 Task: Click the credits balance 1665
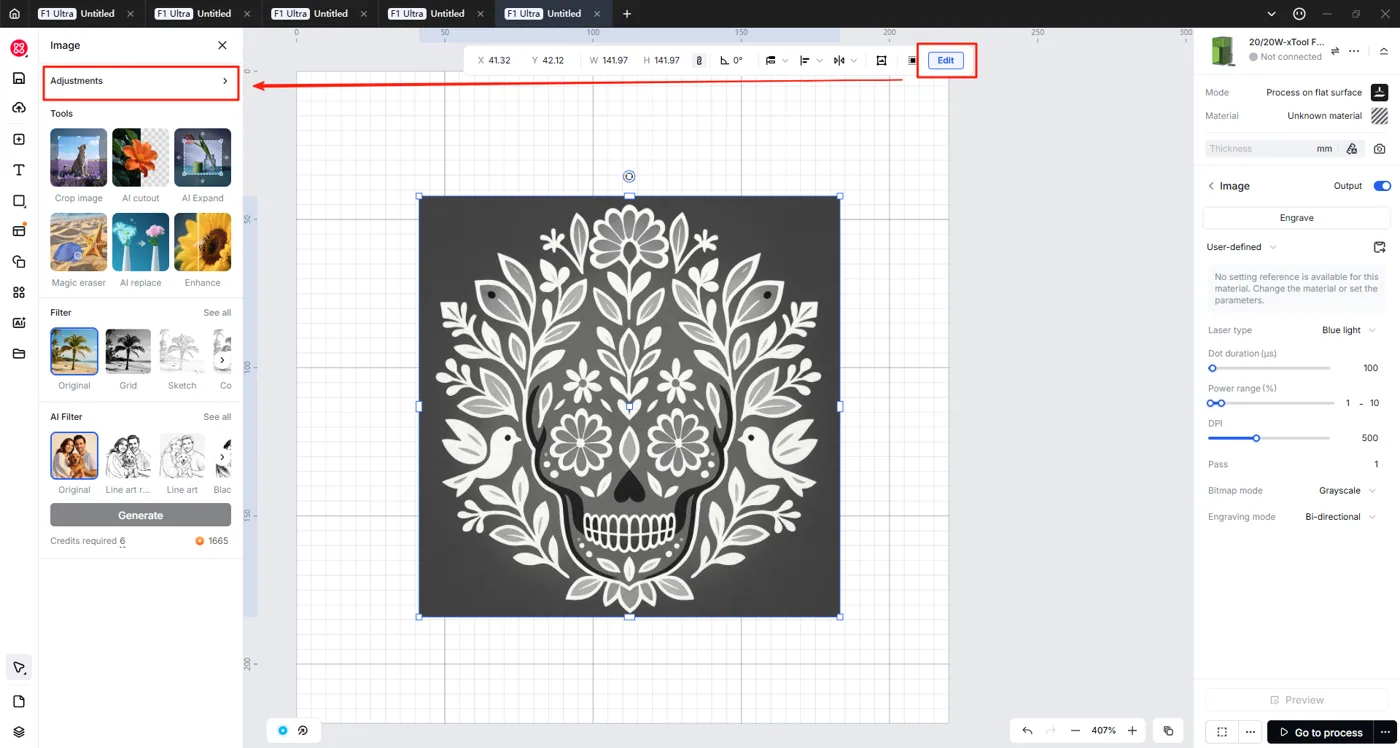pos(212,541)
